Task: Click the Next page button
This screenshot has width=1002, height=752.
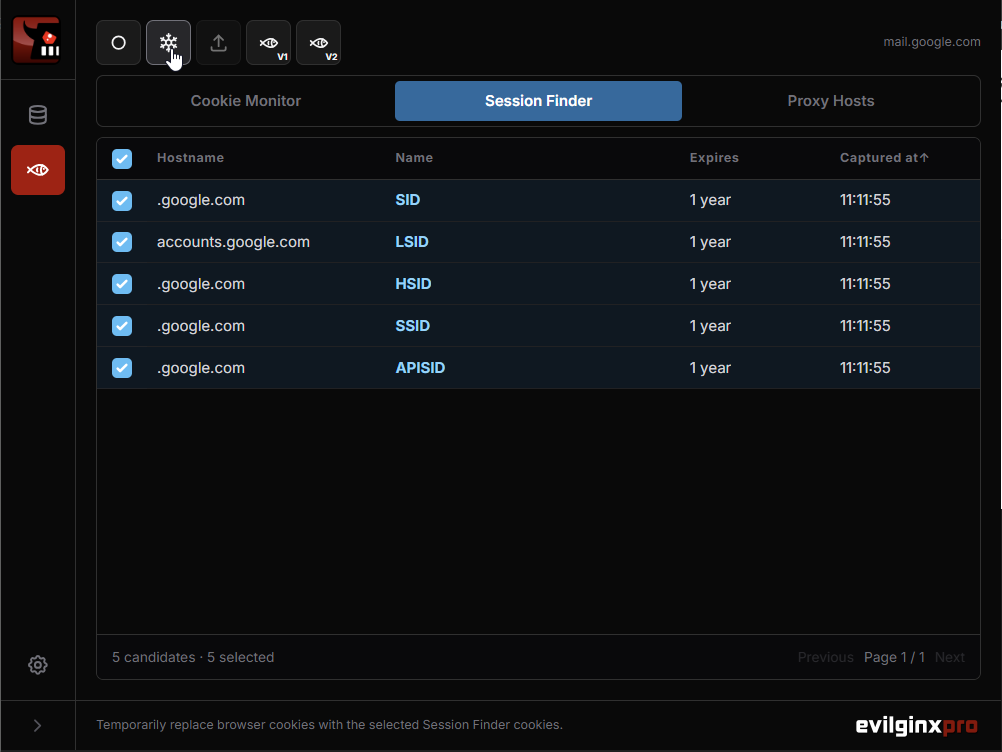Action: pos(949,657)
